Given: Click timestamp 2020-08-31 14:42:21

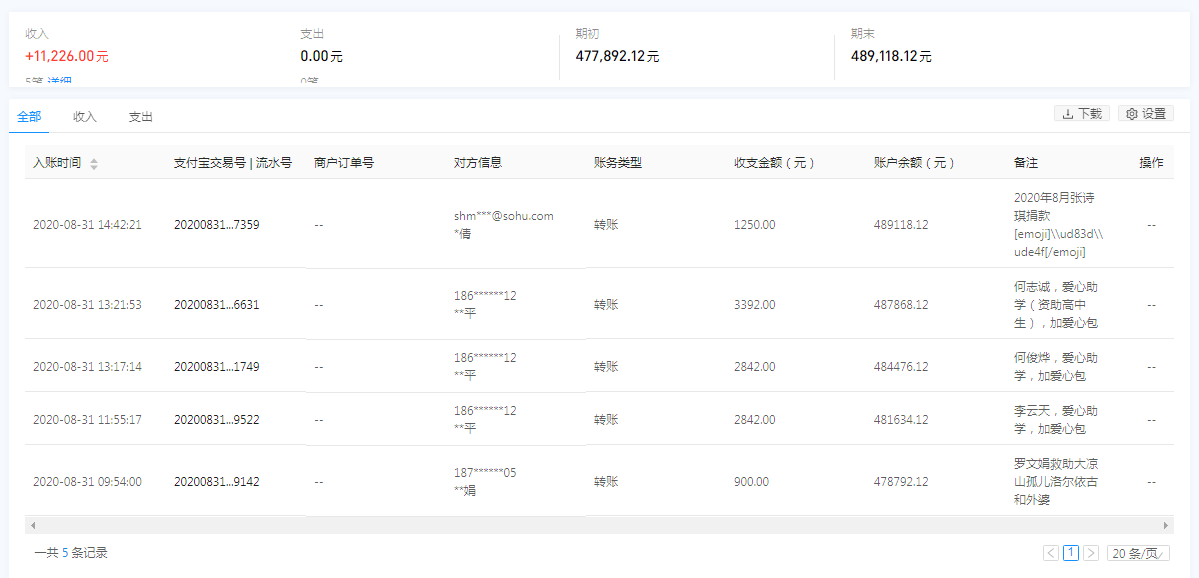Looking at the screenshot, I should (87, 225).
